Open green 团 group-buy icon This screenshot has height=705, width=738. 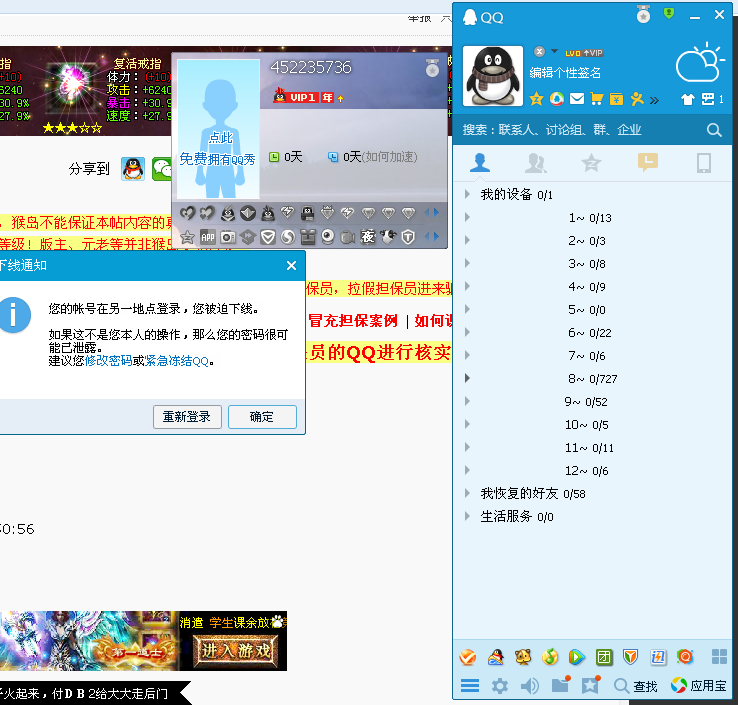click(604, 657)
